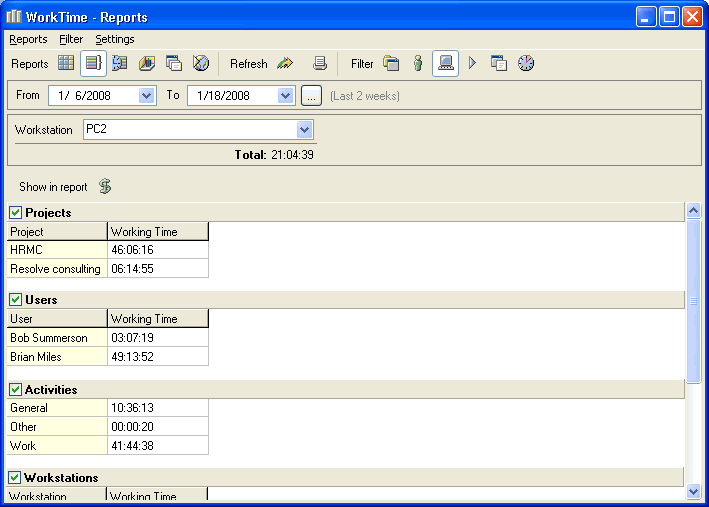Select the Bob Summerson user row
Screen dimensions: 709x507
coord(108,338)
